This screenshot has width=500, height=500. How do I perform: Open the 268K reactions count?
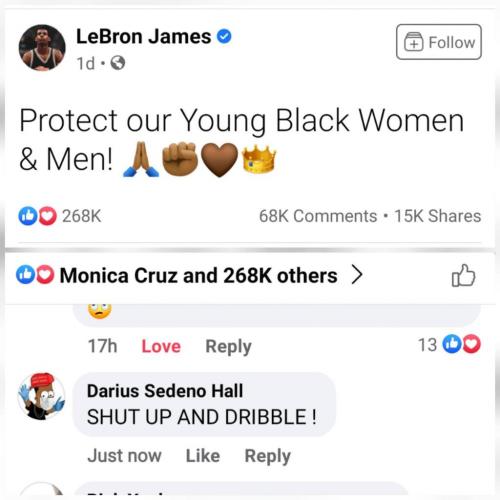[x=81, y=216]
